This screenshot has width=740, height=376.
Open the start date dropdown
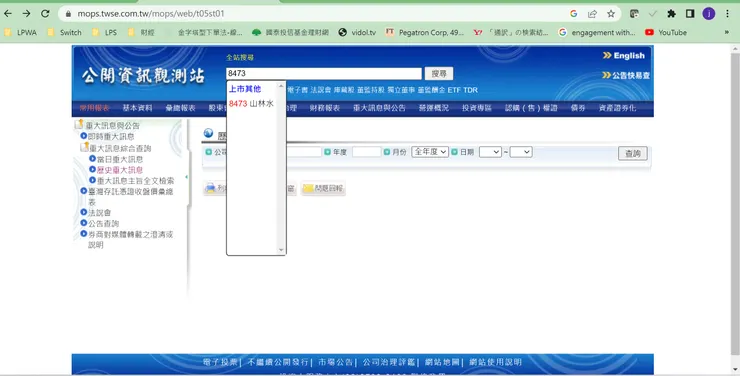tap(490, 152)
